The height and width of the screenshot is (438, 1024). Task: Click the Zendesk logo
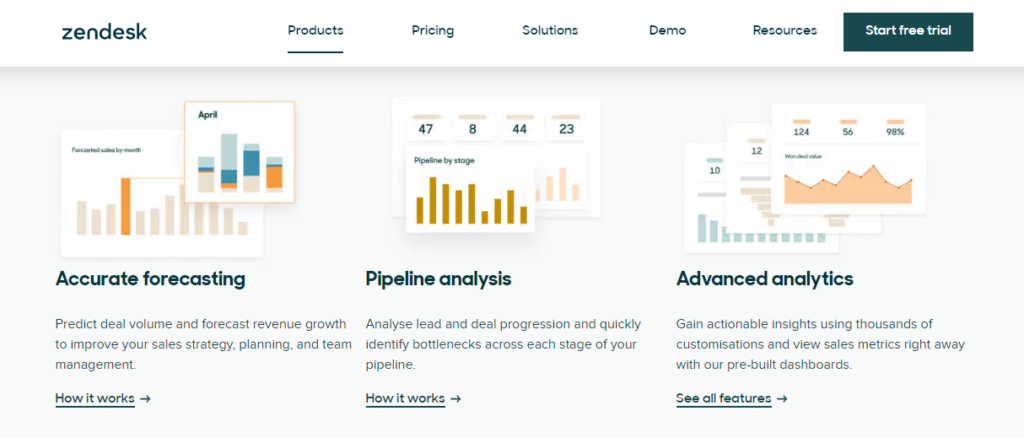(104, 31)
